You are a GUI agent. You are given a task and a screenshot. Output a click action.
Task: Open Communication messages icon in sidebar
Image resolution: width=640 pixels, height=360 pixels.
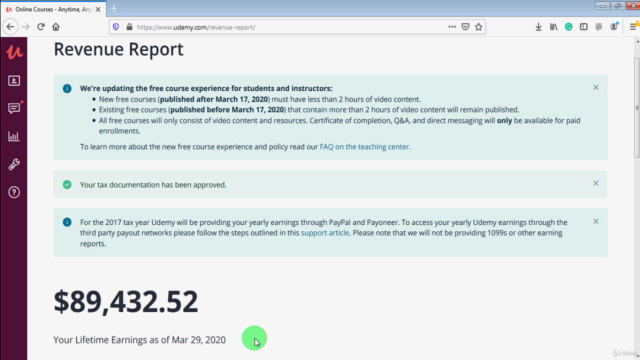coord(14,108)
